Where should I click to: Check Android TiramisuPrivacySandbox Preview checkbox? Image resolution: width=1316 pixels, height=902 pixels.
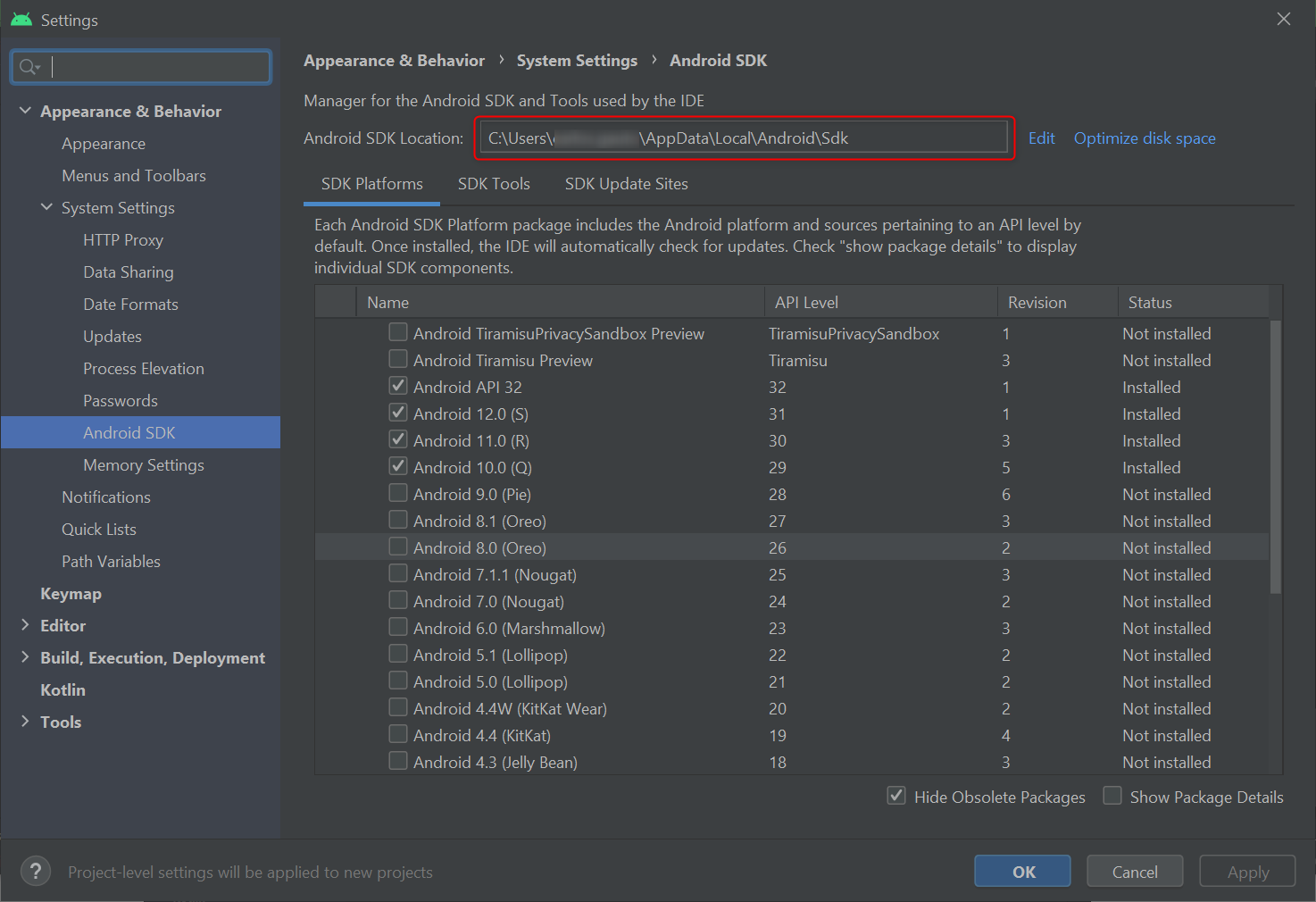pyautogui.click(x=398, y=332)
